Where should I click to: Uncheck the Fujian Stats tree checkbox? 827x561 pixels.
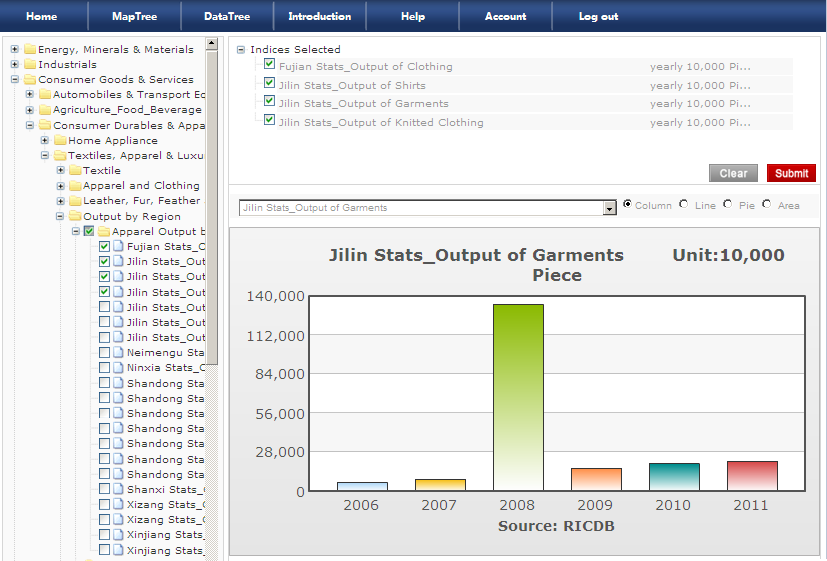click(x=104, y=246)
